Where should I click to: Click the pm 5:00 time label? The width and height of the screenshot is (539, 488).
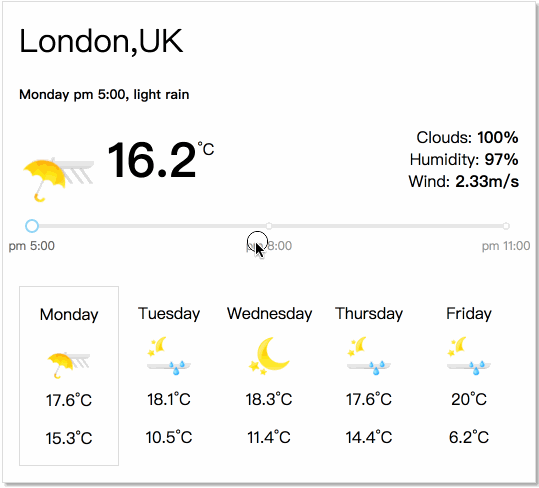tap(32, 246)
